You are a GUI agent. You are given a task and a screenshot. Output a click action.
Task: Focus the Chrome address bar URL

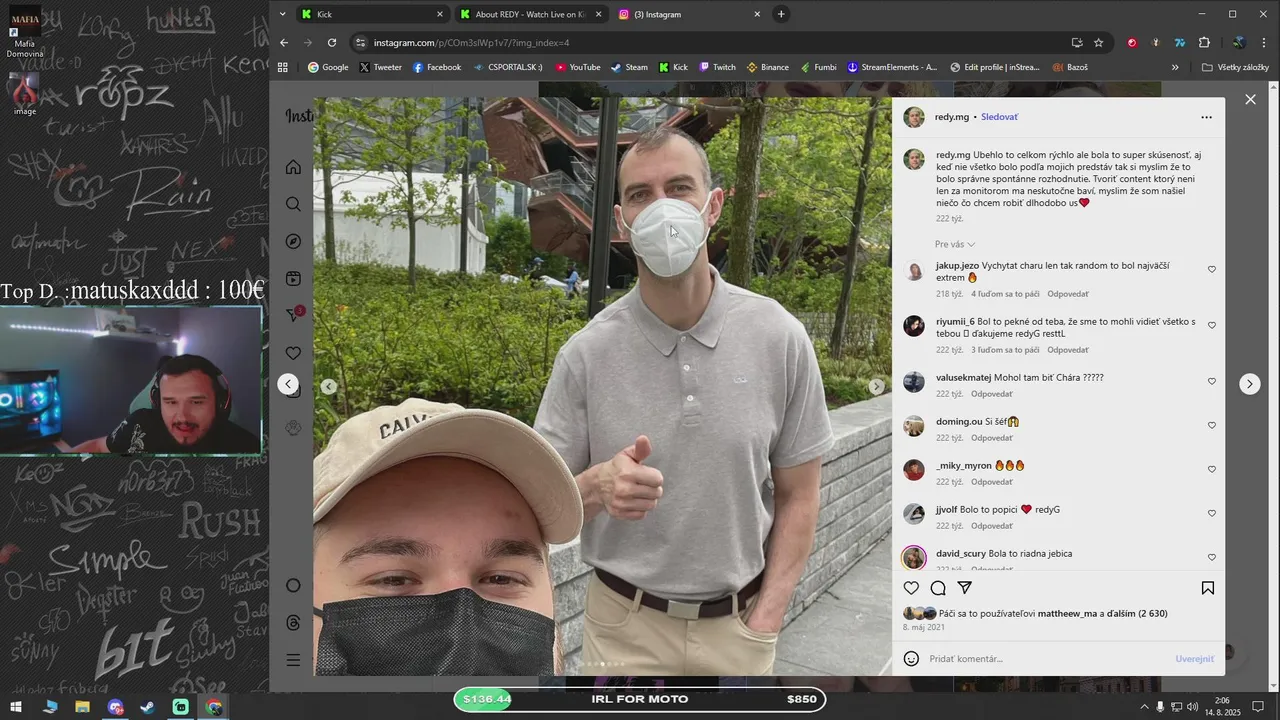click(x=471, y=43)
